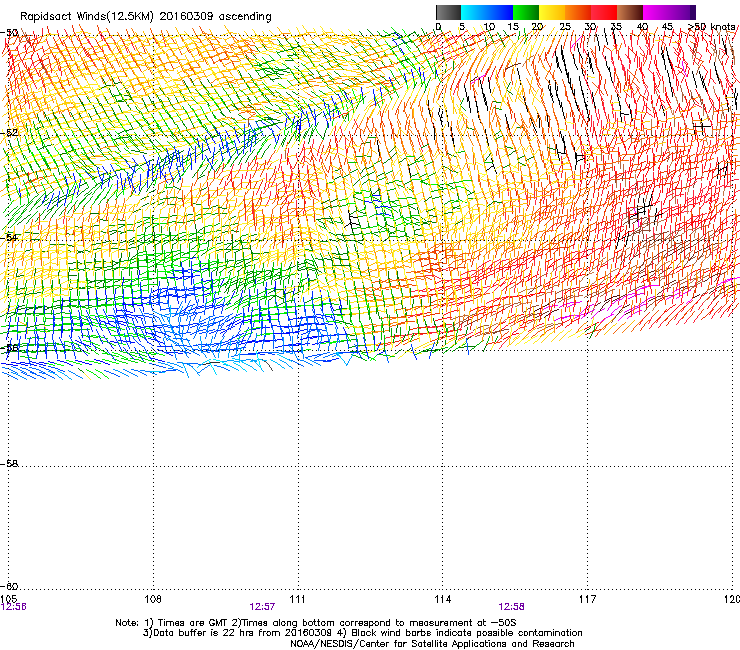The width and height of the screenshot is (740, 650).
Task: Click the longitude label '114'
Action: (442, 599)
